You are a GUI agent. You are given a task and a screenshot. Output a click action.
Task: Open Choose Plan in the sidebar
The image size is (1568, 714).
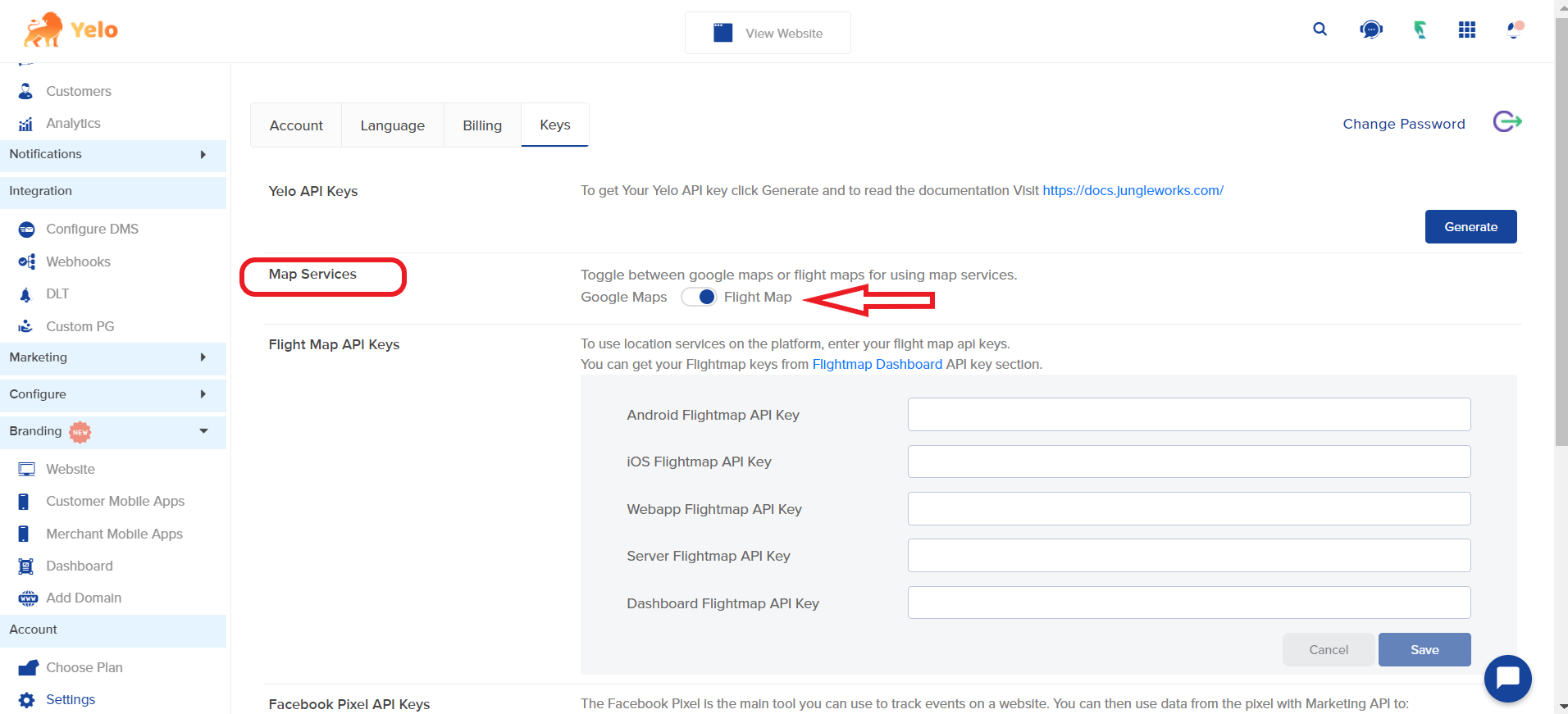tap(84, 667)
